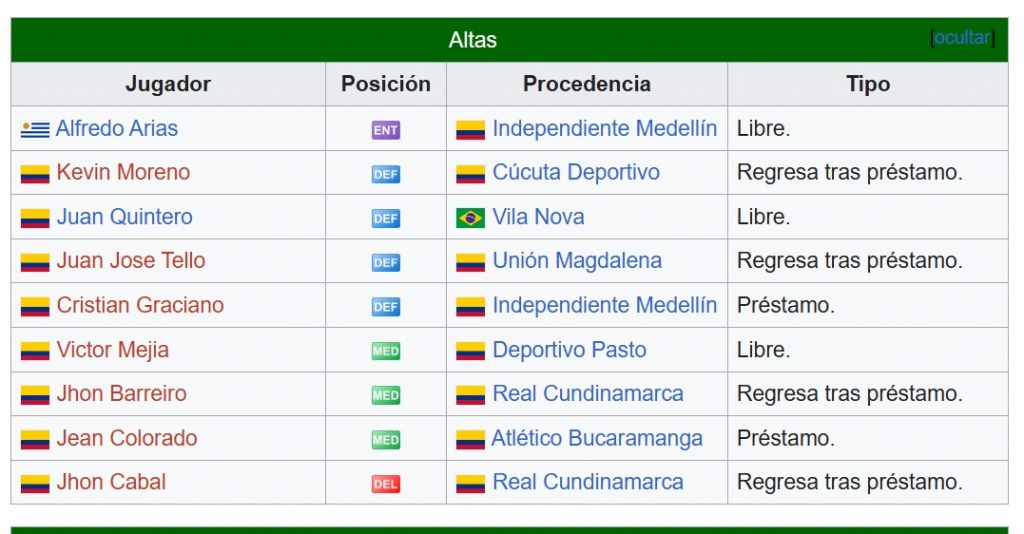
Task: Click the red DEL badge for Jhon Cabal
Action: [x=385, y=484]
